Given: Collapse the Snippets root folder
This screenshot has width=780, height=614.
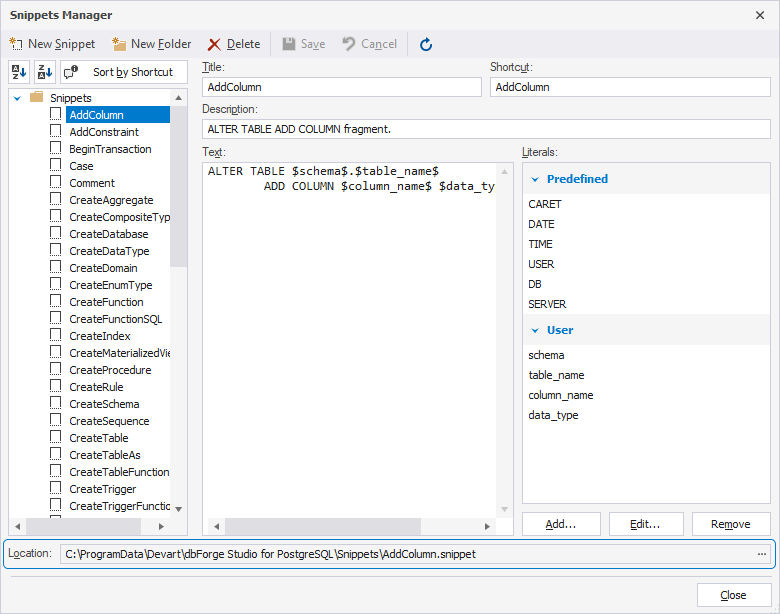Looking at the screenshot, I should 17,98.
